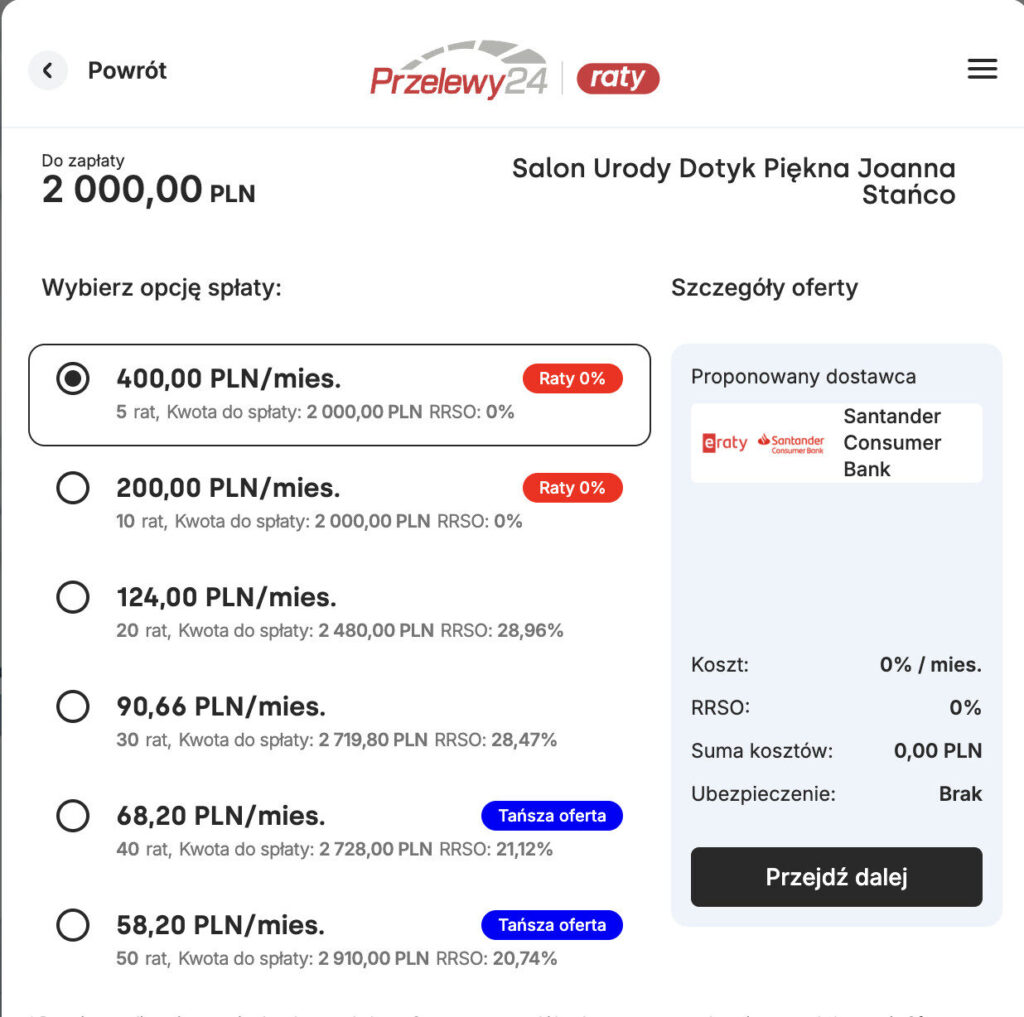The width and height of the screenshot is (1024, 1017).
Task: Click the Przelewy24 logo
Action: [x=459, y=72]
